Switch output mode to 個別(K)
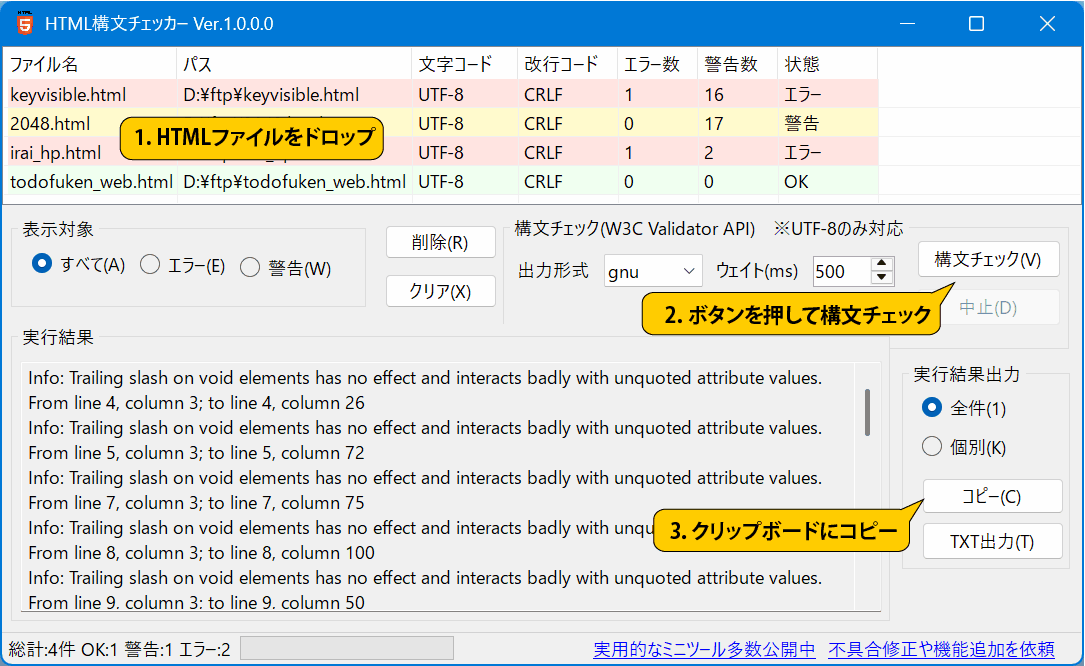The width and height of the screenshot is (1085, 666). 931,447
